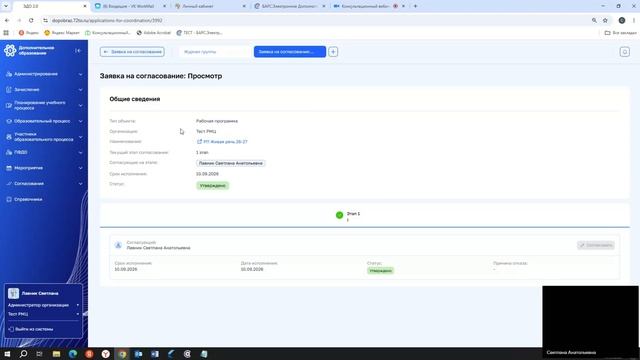Click the plus button to add a tab

[333, 52]
